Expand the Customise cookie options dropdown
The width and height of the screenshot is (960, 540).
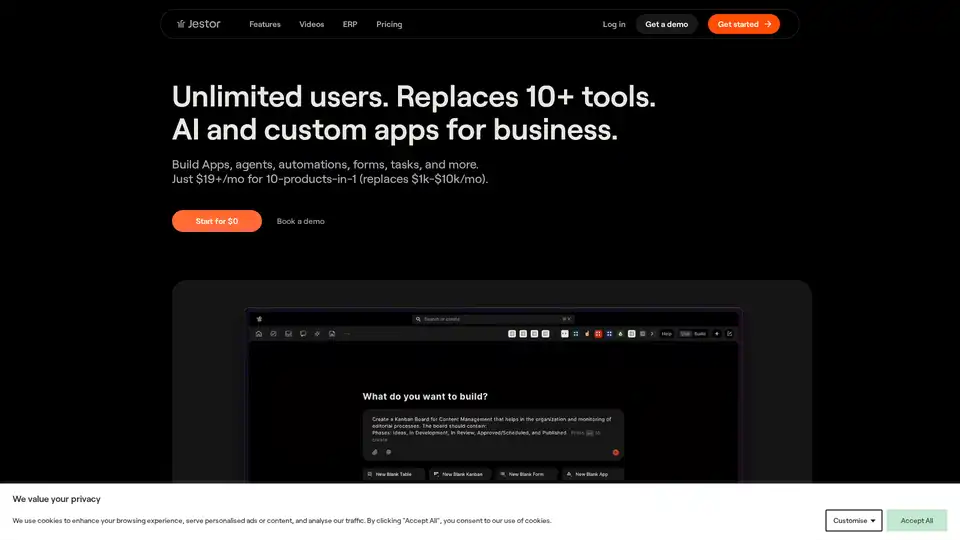click(x=853, y=520)
